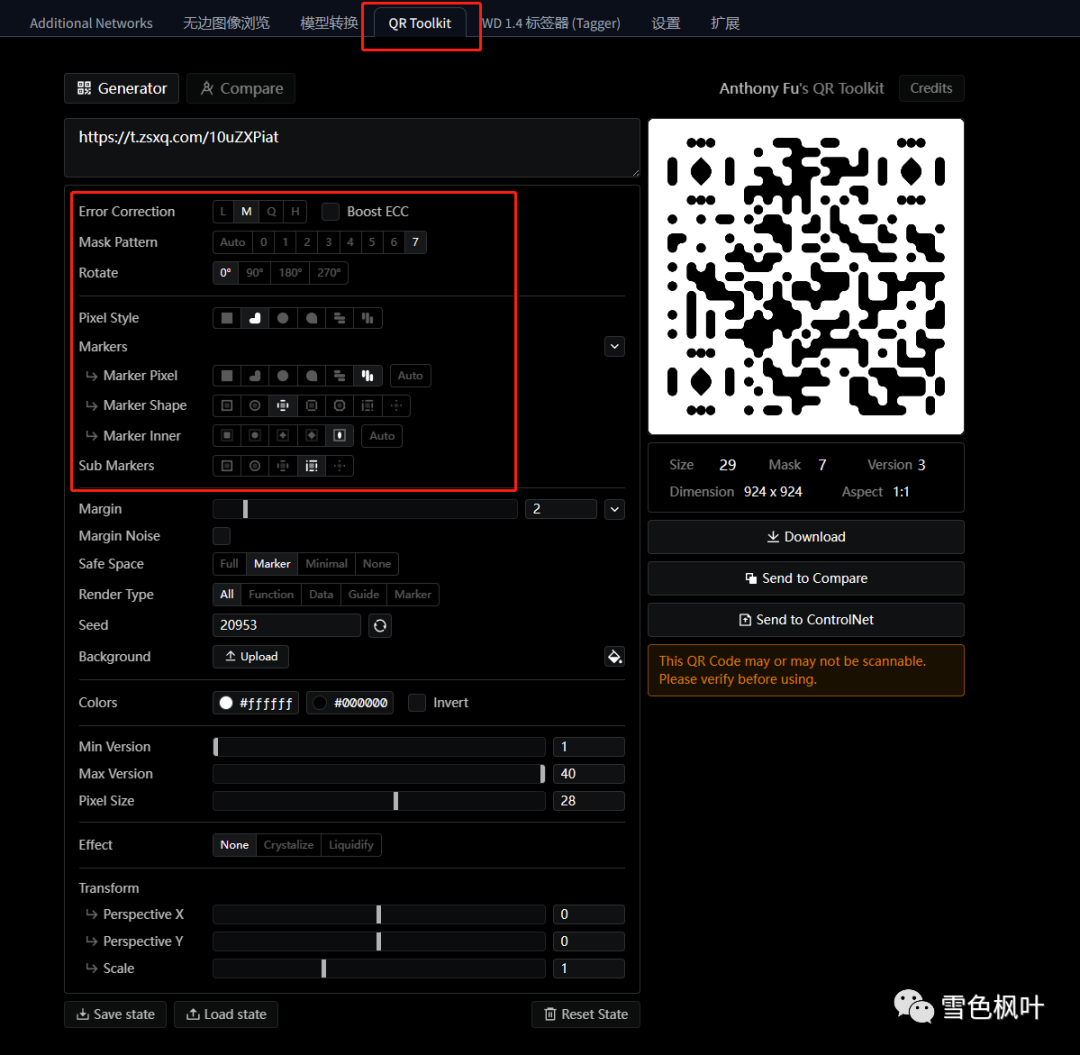1080x1055 pixels.
Task: Expand Margin options dropdown arrow
Action: coord(614,509)
